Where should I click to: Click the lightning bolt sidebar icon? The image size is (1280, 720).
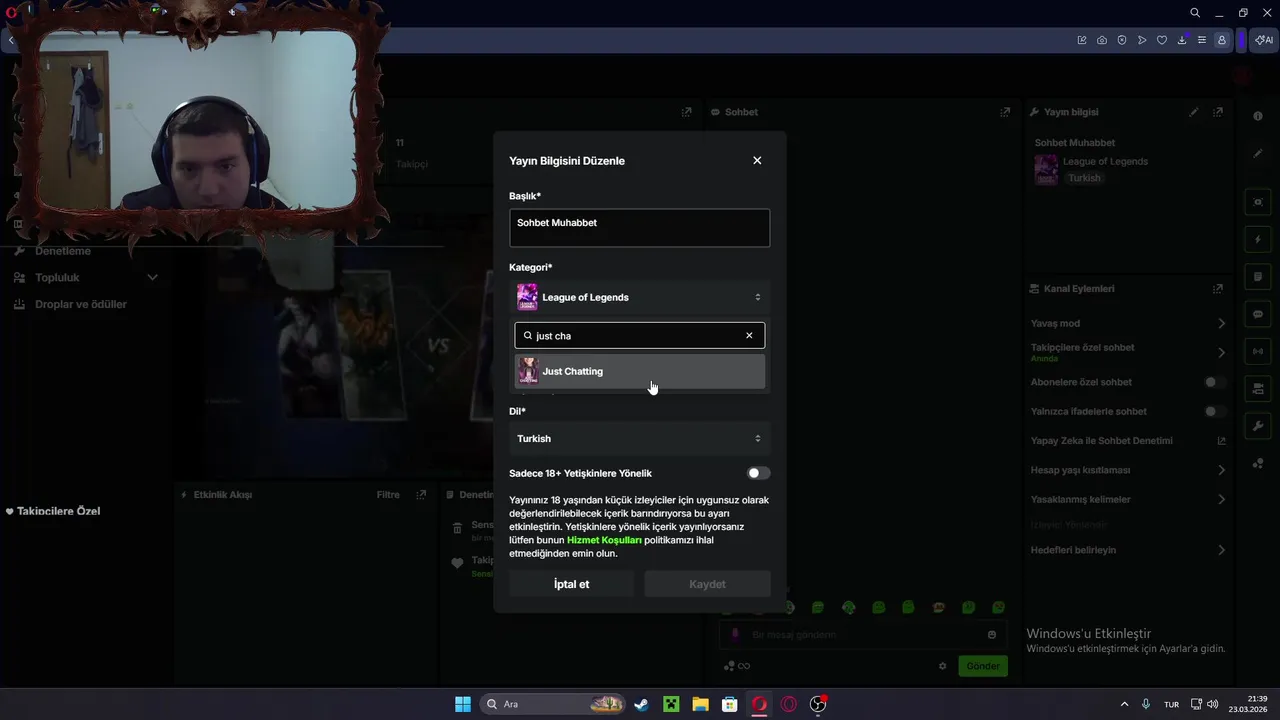coord(1258,240)
